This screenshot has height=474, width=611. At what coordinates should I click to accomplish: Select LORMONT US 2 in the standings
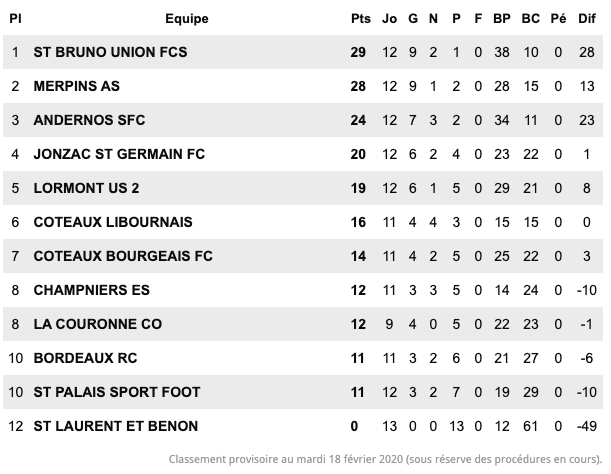[86, 188]
